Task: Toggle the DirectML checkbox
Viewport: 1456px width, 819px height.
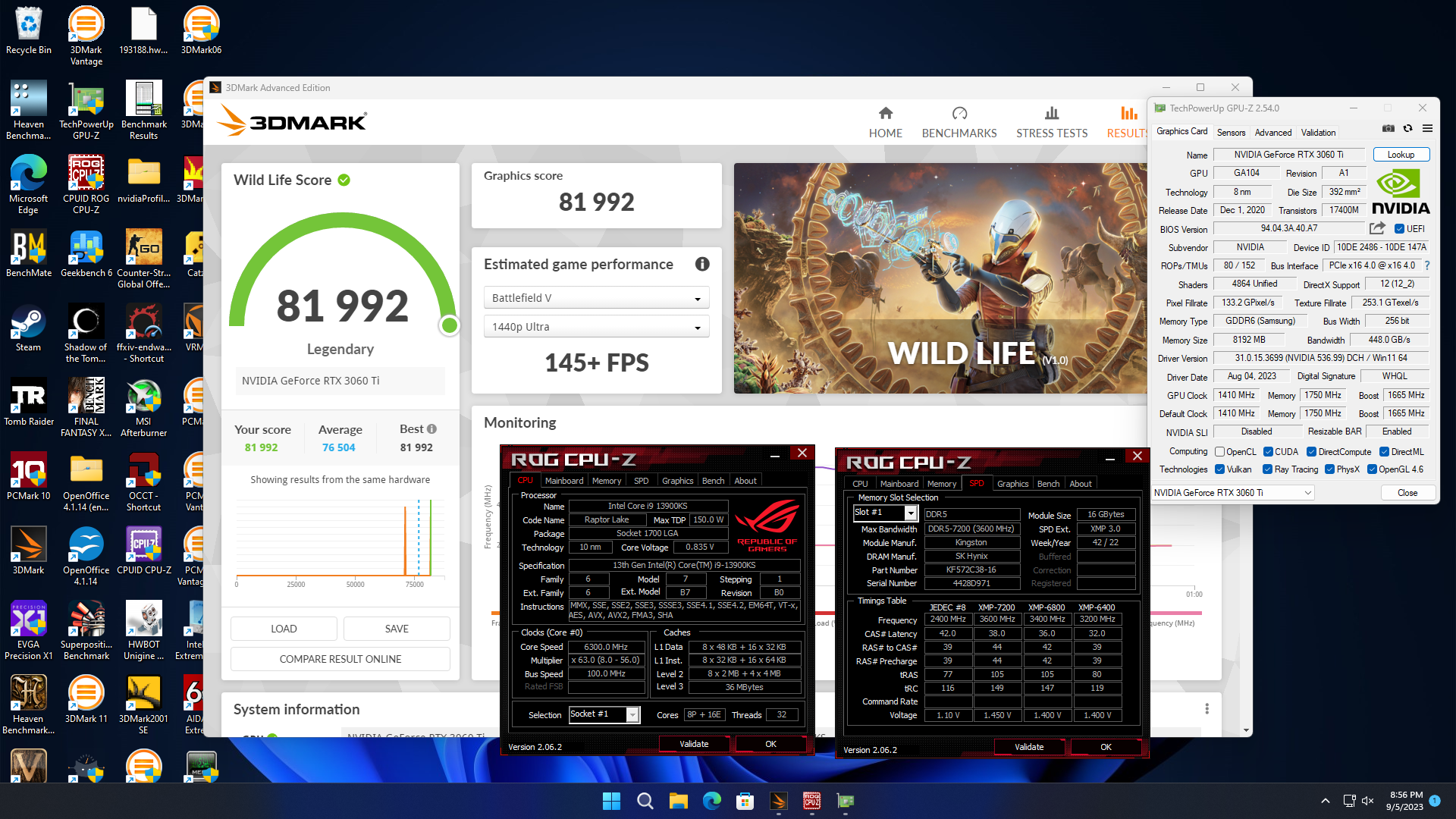Action: 1384,452
